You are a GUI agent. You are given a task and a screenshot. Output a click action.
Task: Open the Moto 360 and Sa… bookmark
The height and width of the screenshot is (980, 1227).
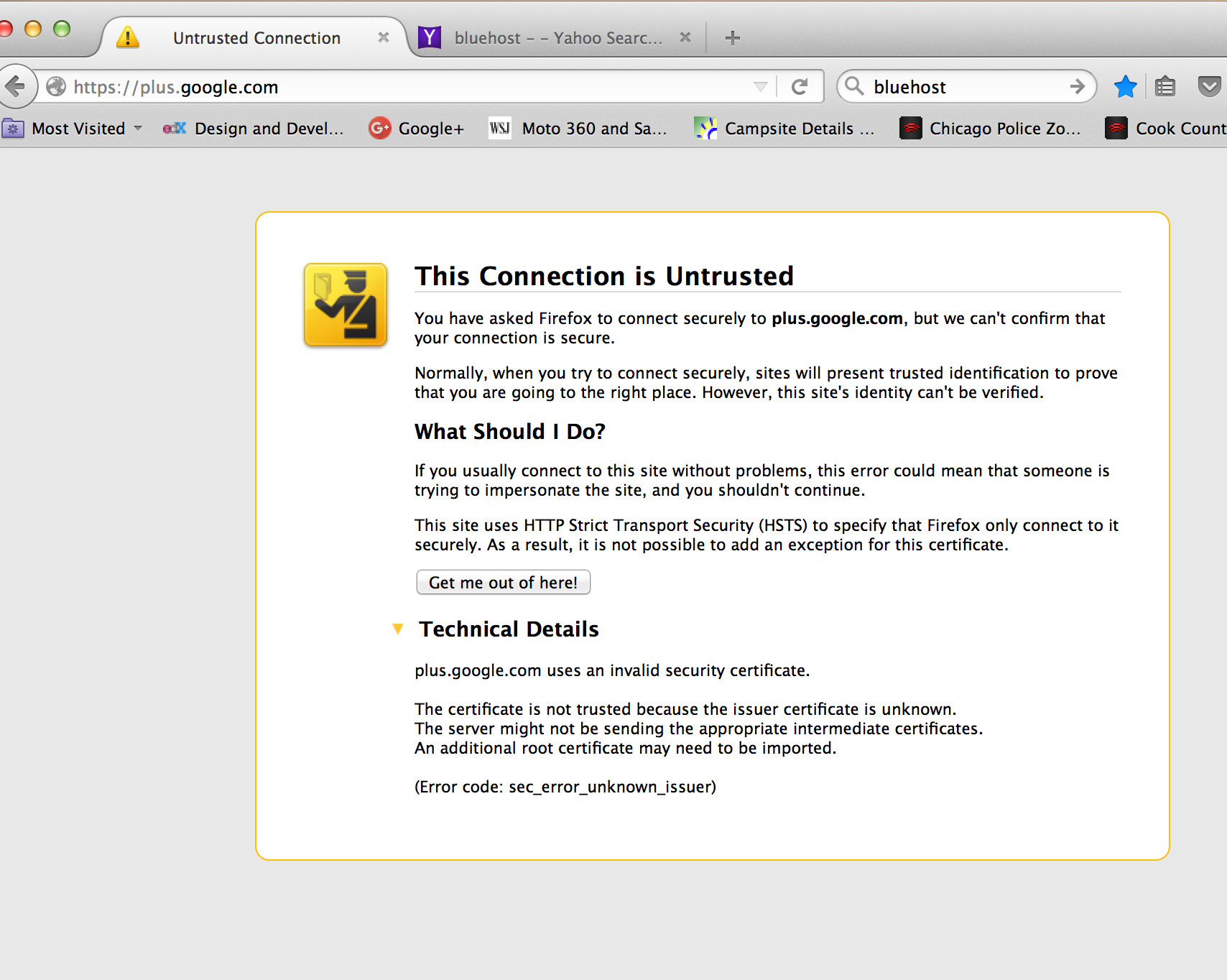[578, 129]
